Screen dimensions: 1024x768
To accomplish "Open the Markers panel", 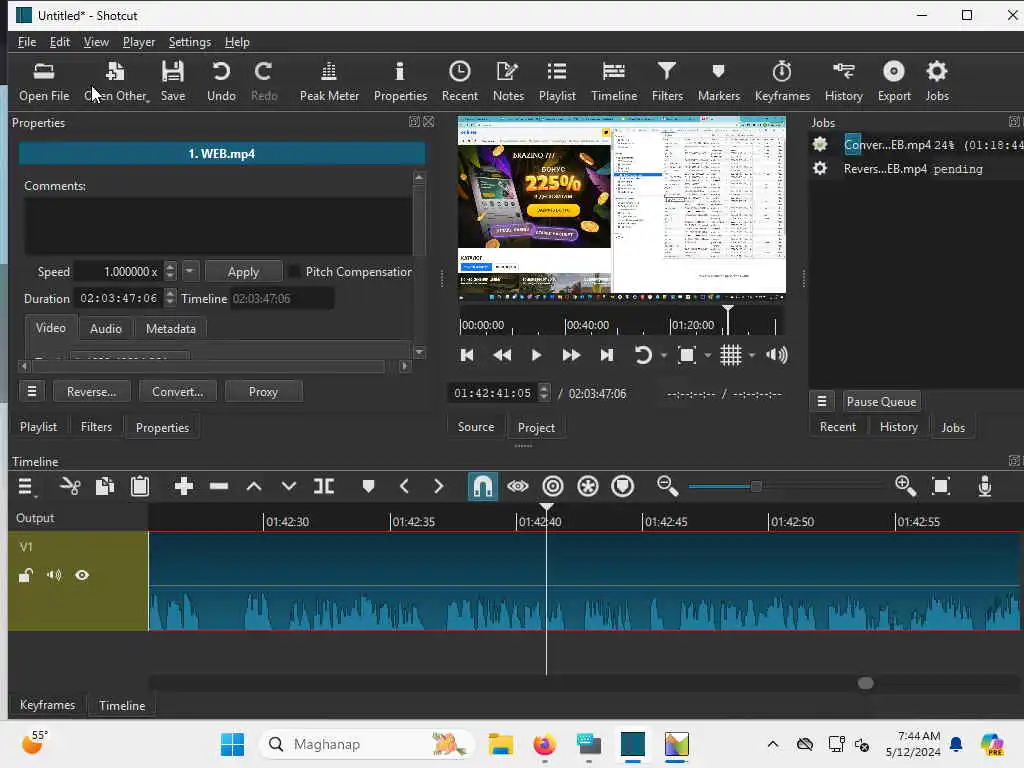I will tap(718, 82).
